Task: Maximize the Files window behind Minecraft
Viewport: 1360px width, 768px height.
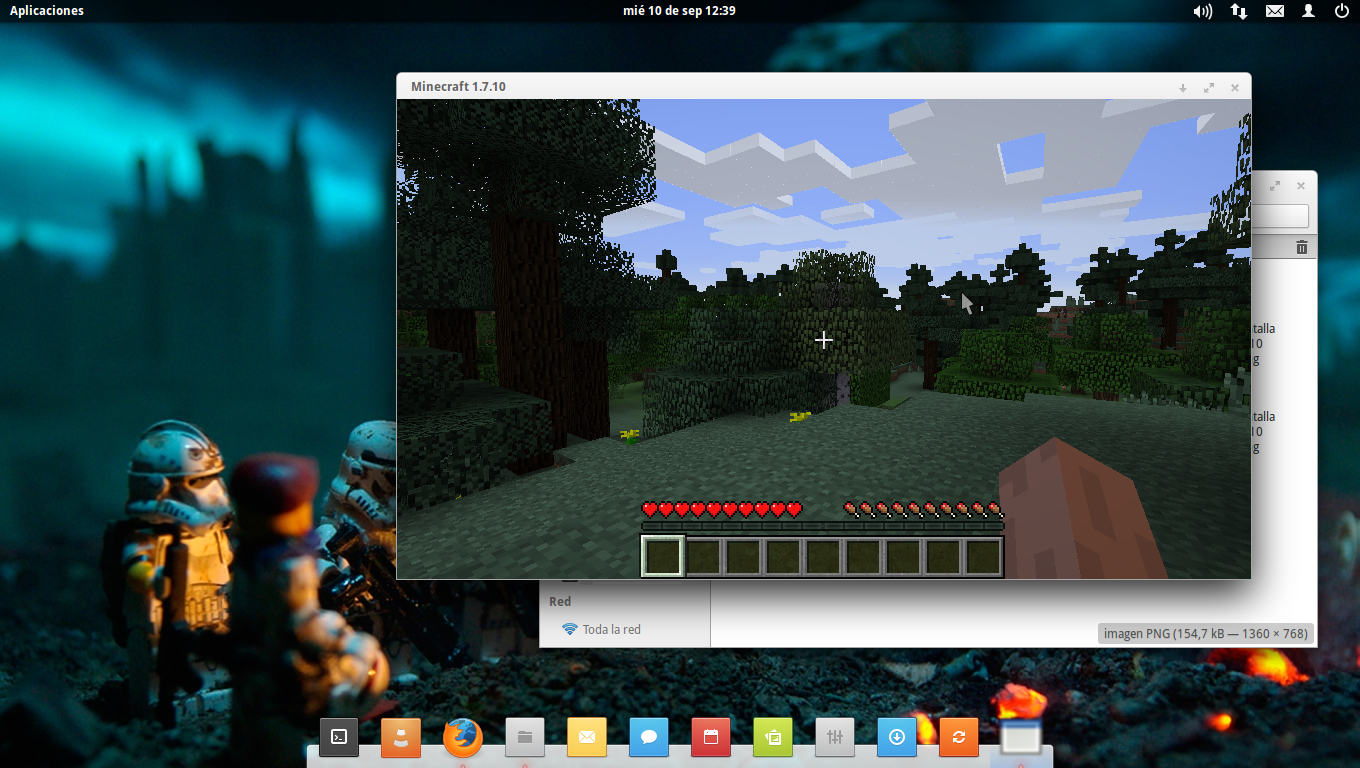Action: coord(1275,186)
